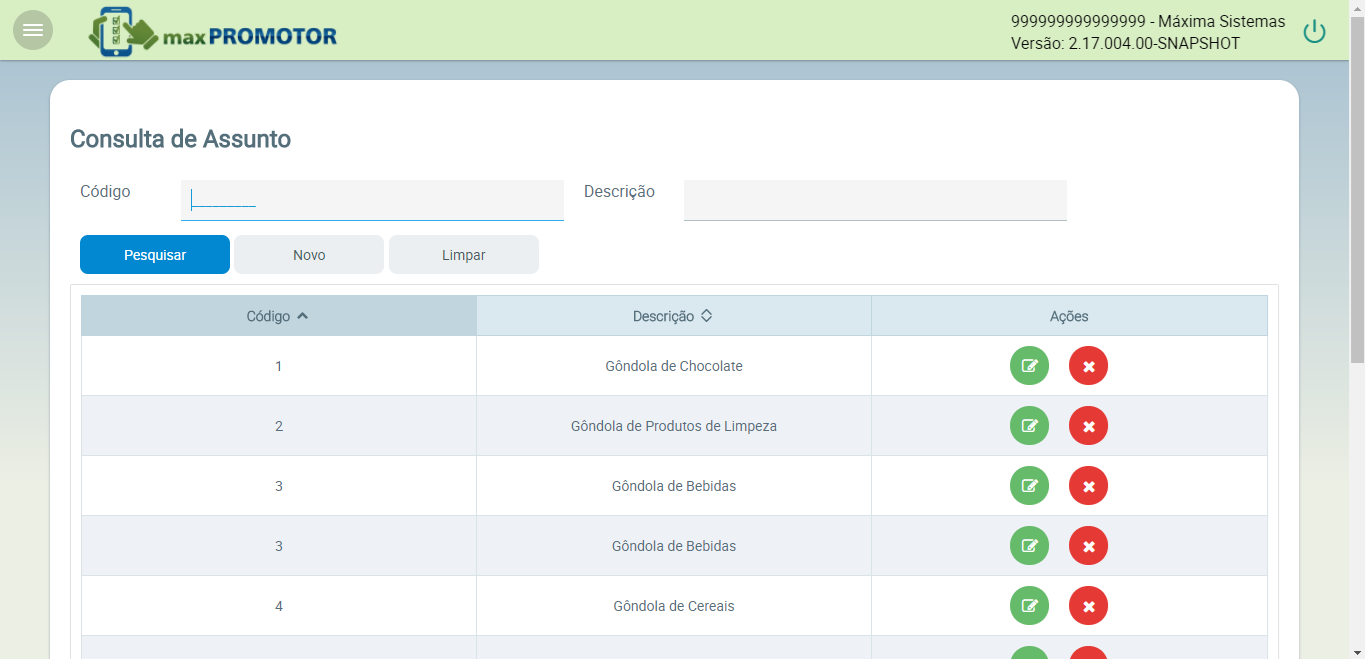Image resolution: width=1365 pixels, height=659 pixels.
Task: Delete the second Gôndola de Bebidas row
Action: coord(1088,546)
